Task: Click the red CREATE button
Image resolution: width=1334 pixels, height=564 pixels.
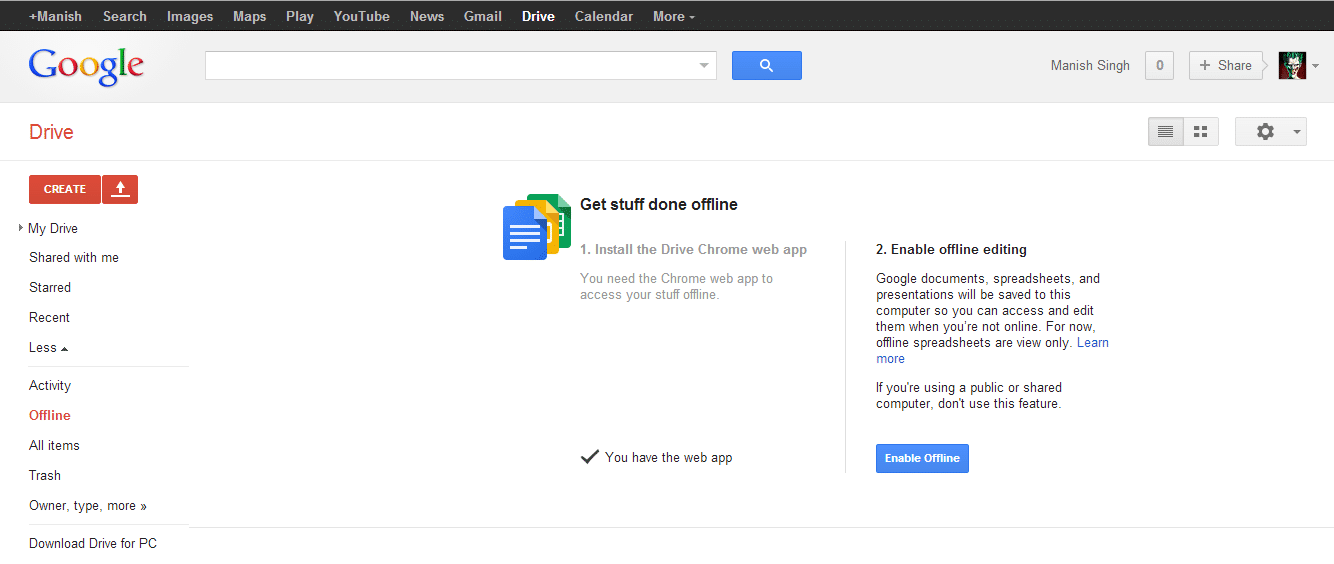Action: [65, 189]
